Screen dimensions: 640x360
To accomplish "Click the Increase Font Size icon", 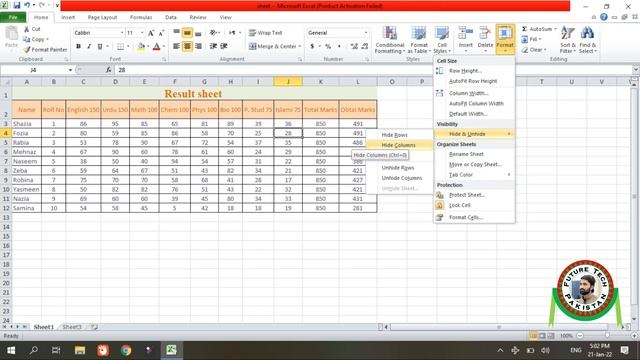I will pos(151,33).
